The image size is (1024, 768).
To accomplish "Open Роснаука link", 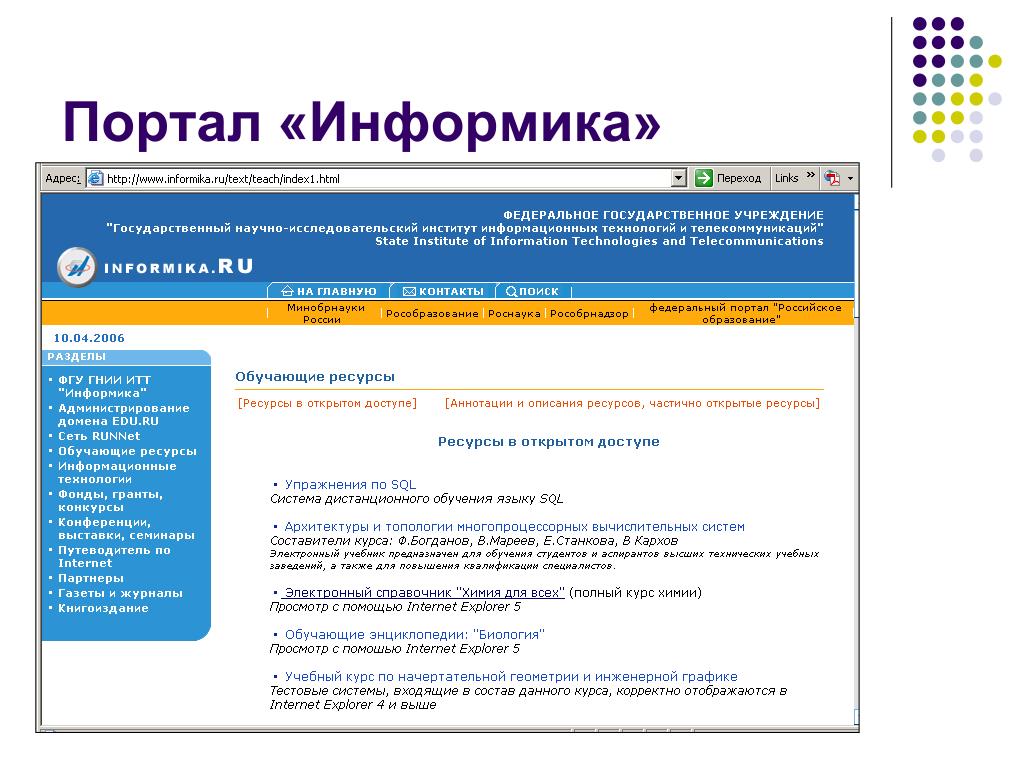I will 514,313.
